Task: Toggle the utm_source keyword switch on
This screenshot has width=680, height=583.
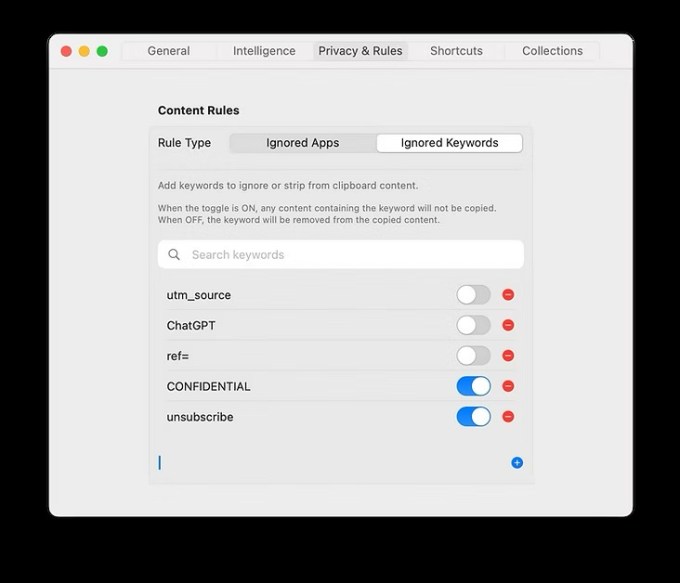Action: [x=473, y=295]
